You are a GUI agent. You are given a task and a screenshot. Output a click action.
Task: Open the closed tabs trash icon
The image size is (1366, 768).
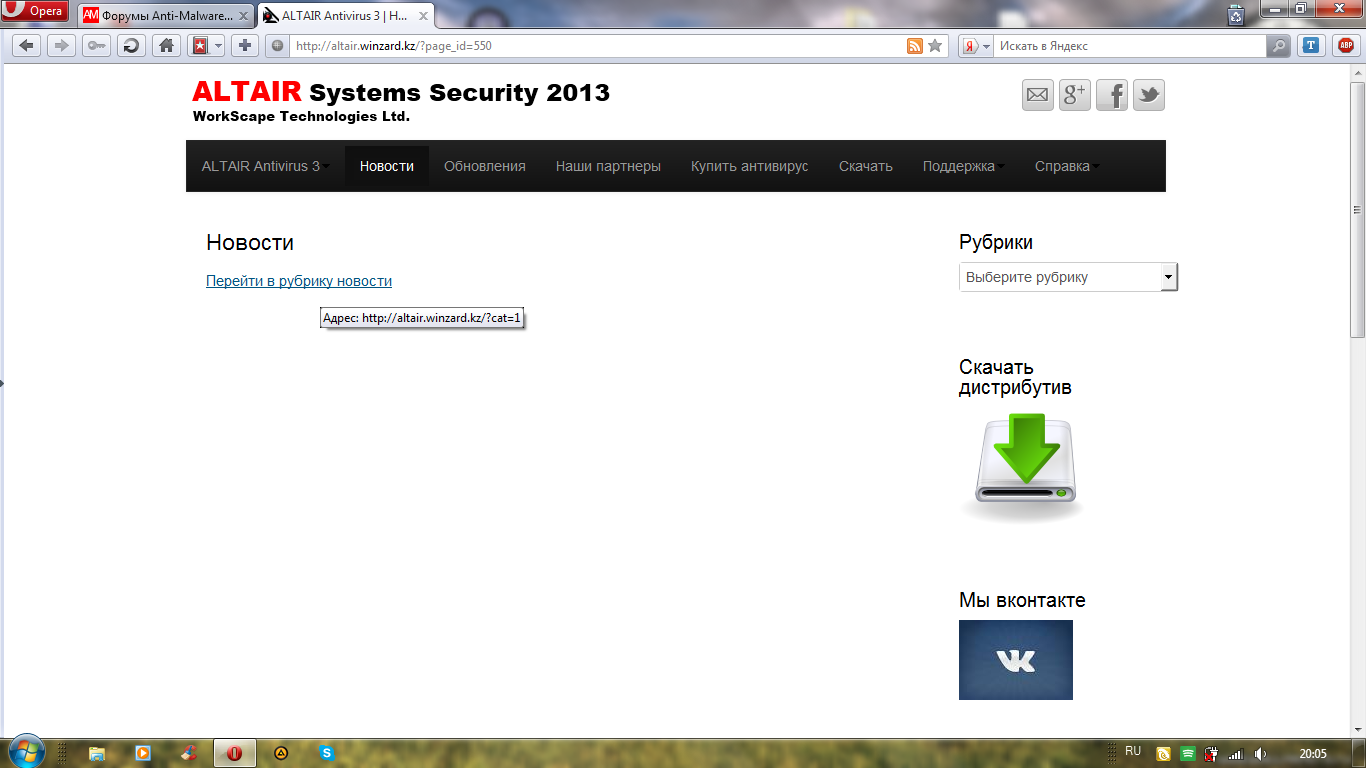(1237, 14)
